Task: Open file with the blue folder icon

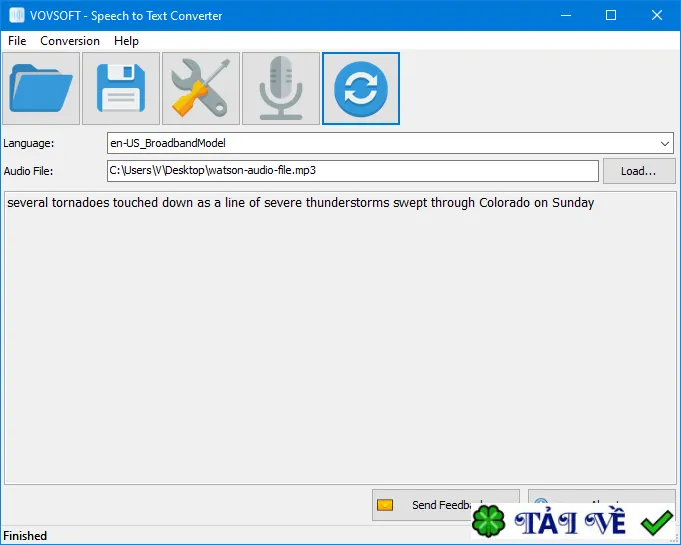Action: [x=41, y=89]
